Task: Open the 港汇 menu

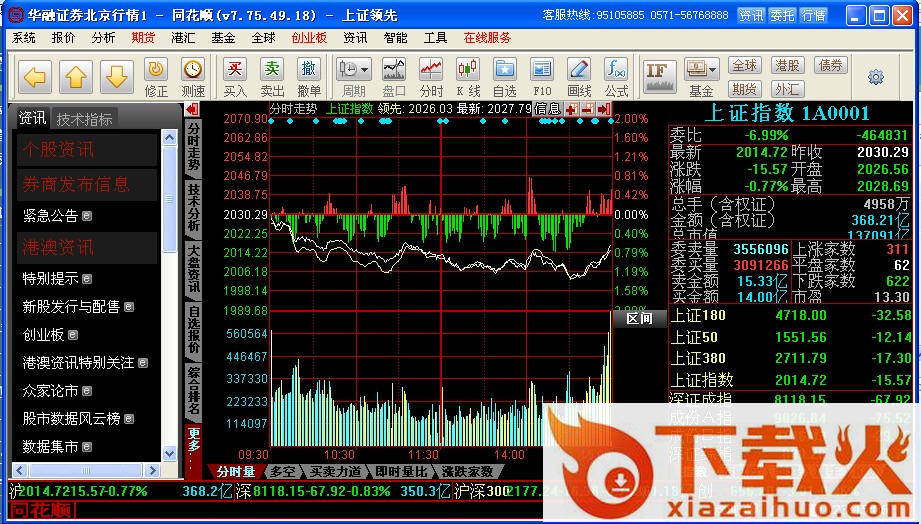Action: [x=183, y=38]
